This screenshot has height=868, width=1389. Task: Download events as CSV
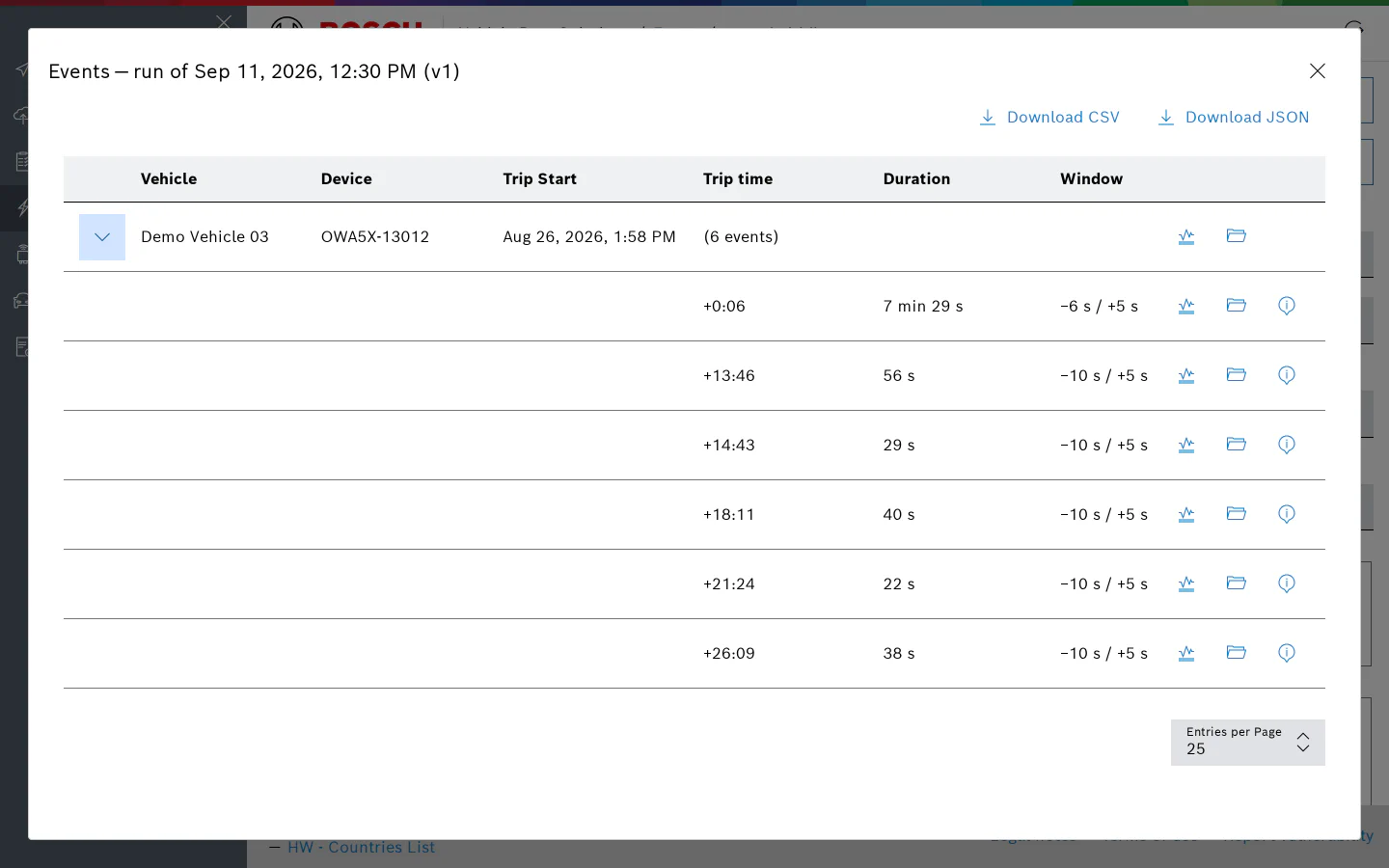1049,118
